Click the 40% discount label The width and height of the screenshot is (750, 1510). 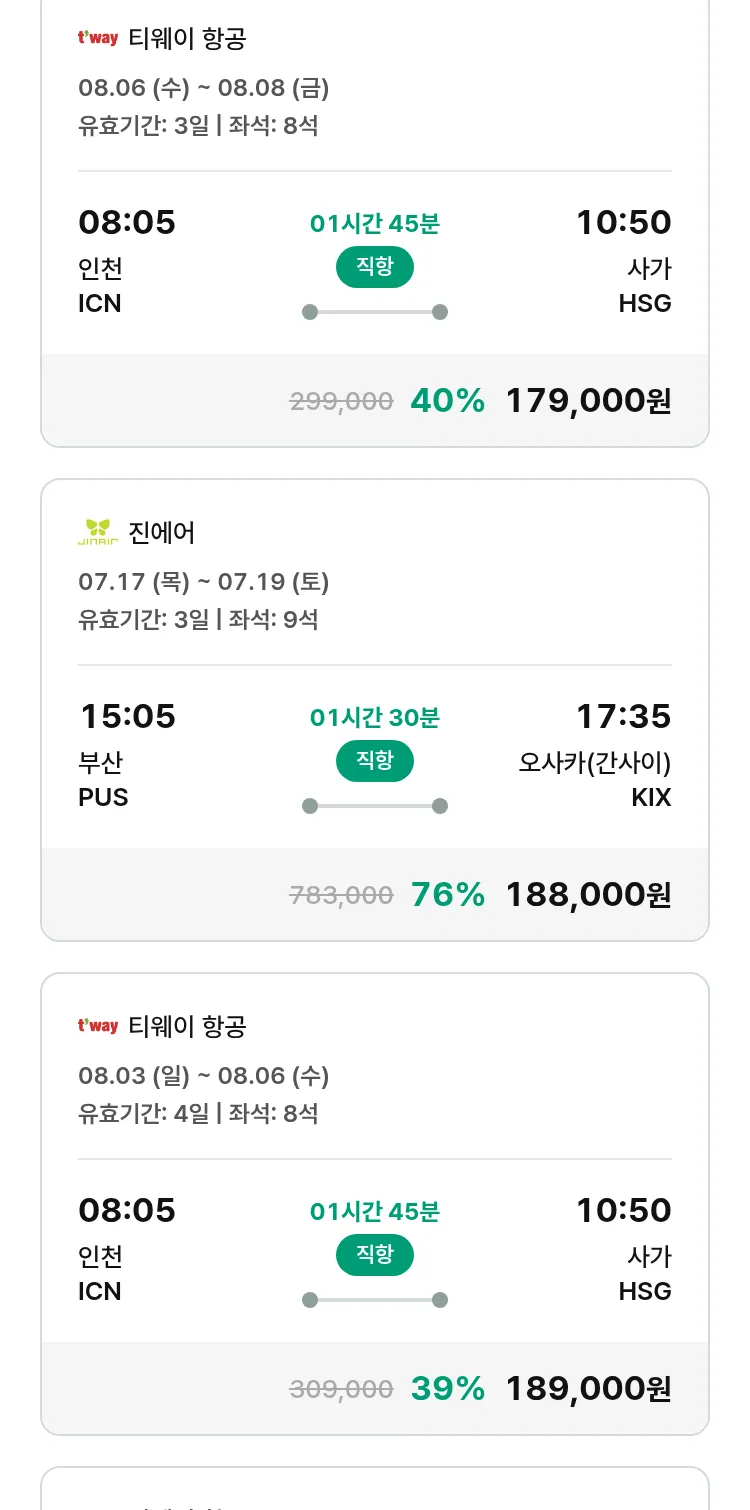pos(447,401)
